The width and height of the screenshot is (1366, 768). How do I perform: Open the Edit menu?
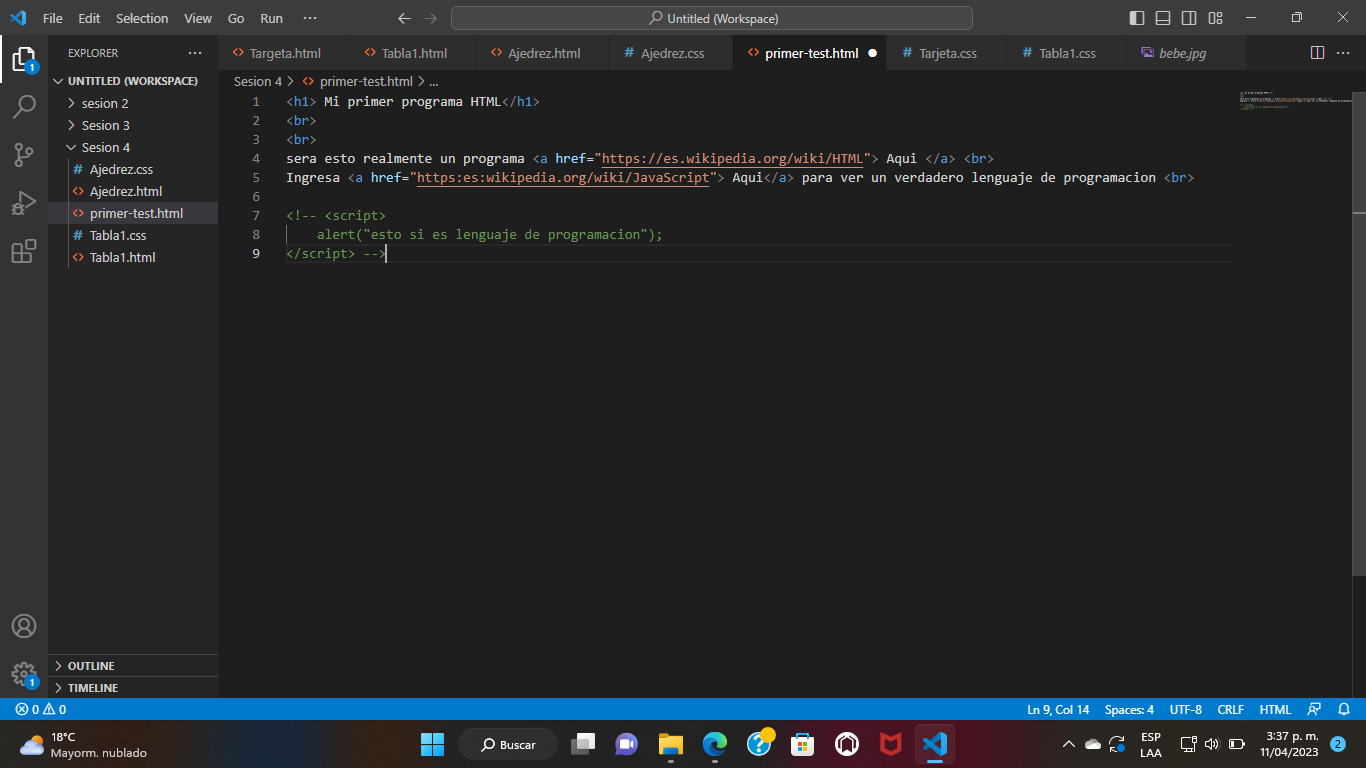(89, 18)
